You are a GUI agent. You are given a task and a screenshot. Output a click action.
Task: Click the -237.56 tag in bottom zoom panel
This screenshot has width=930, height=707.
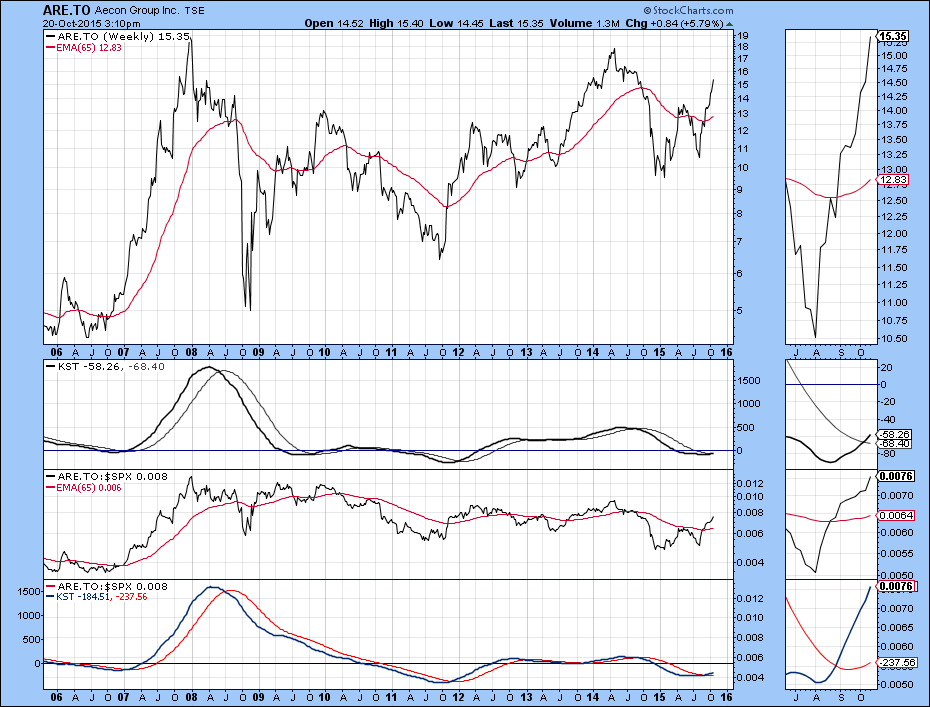pos(896,663)
